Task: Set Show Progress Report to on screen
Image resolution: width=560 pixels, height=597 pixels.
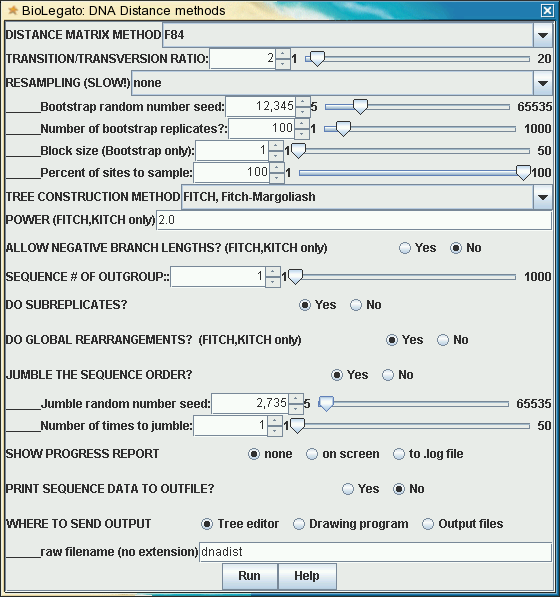Action: (343, 454)
